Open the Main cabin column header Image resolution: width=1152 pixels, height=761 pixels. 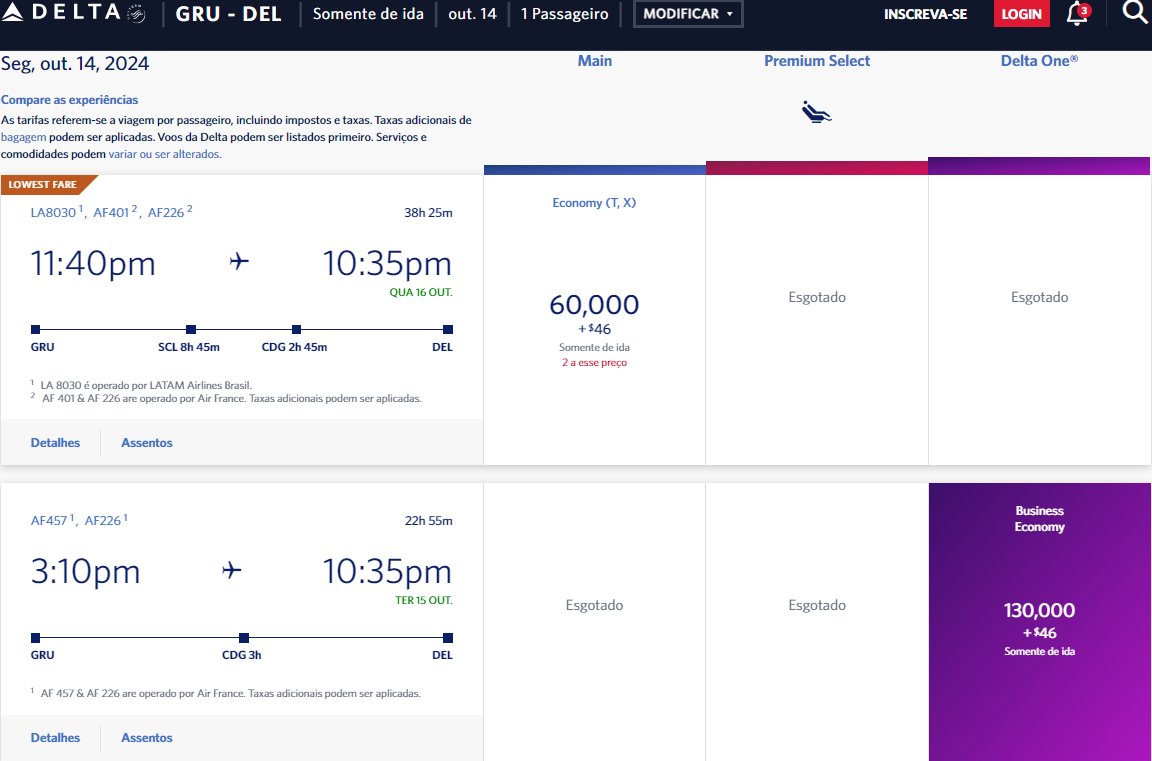pos(594,61)
